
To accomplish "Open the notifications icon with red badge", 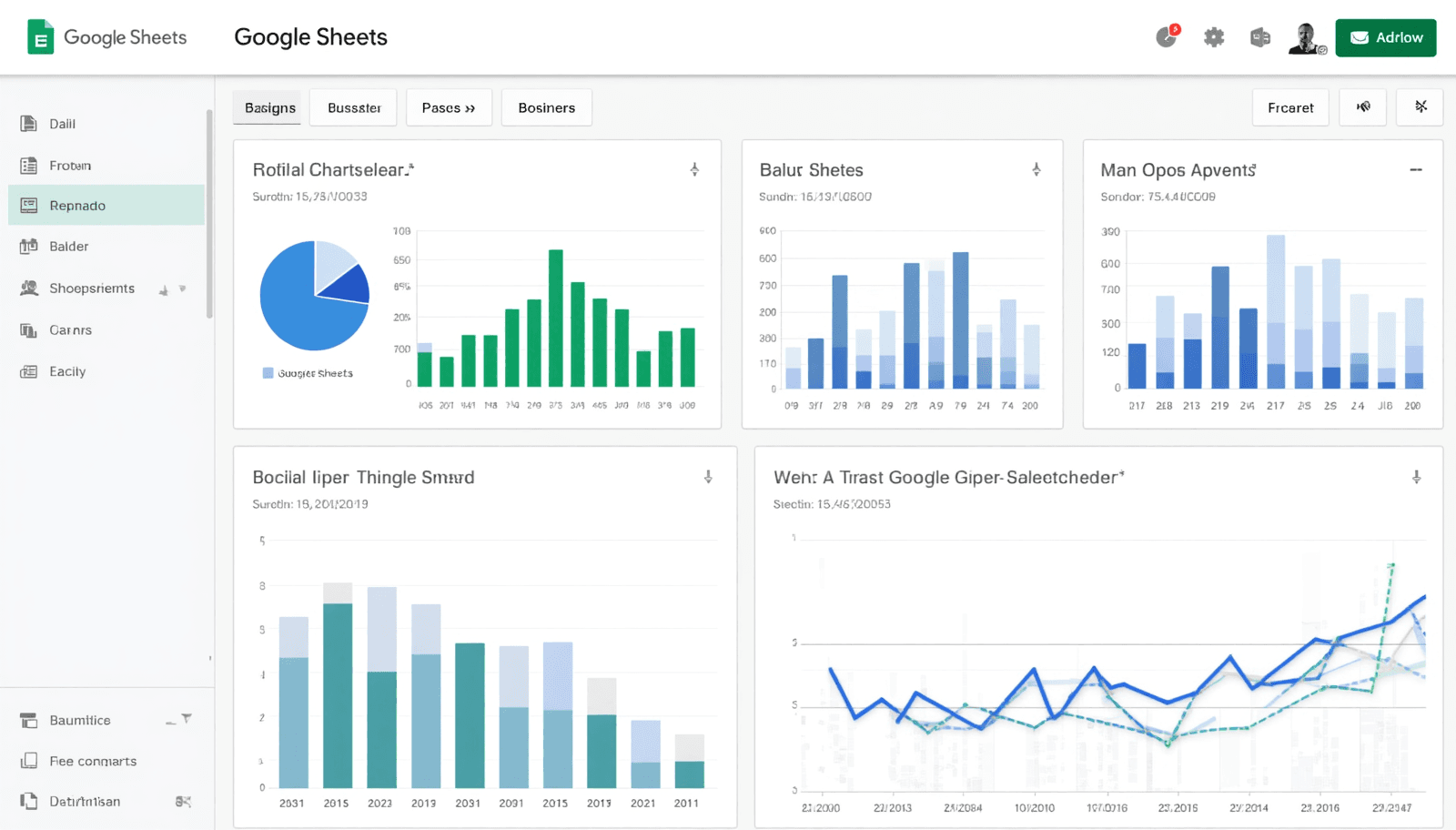I will click(x=1168, y=36).
